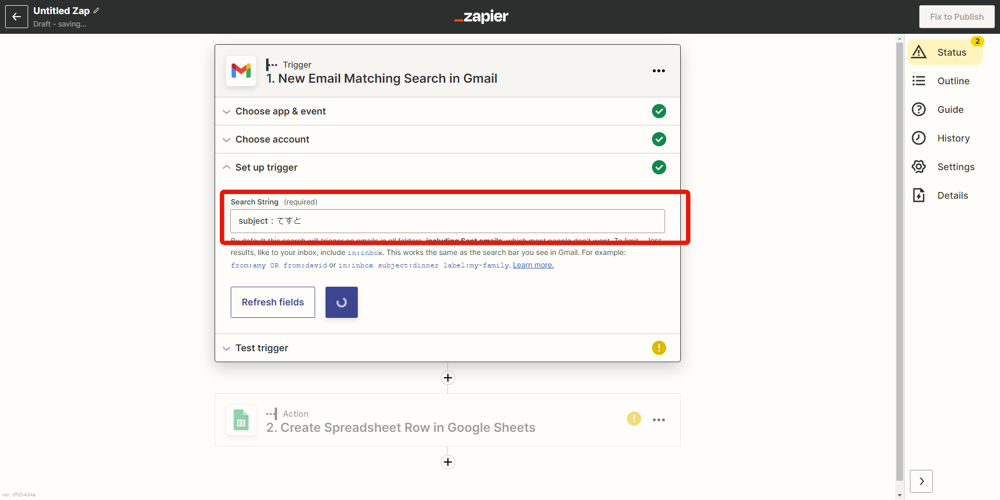Edit the Untitled Zap name pencil icon

click(x=96, y=11)
